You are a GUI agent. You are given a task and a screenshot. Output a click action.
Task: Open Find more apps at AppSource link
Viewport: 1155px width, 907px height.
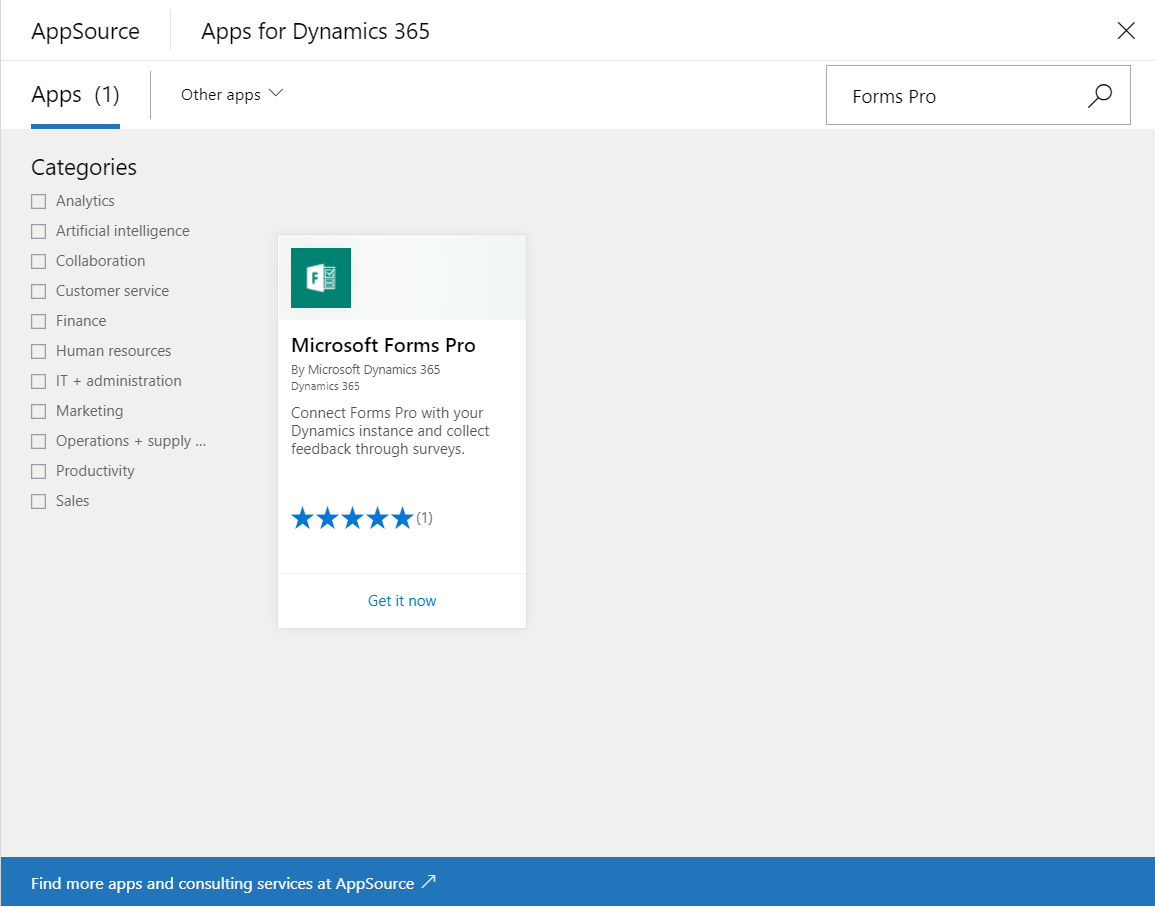[234, 883]
